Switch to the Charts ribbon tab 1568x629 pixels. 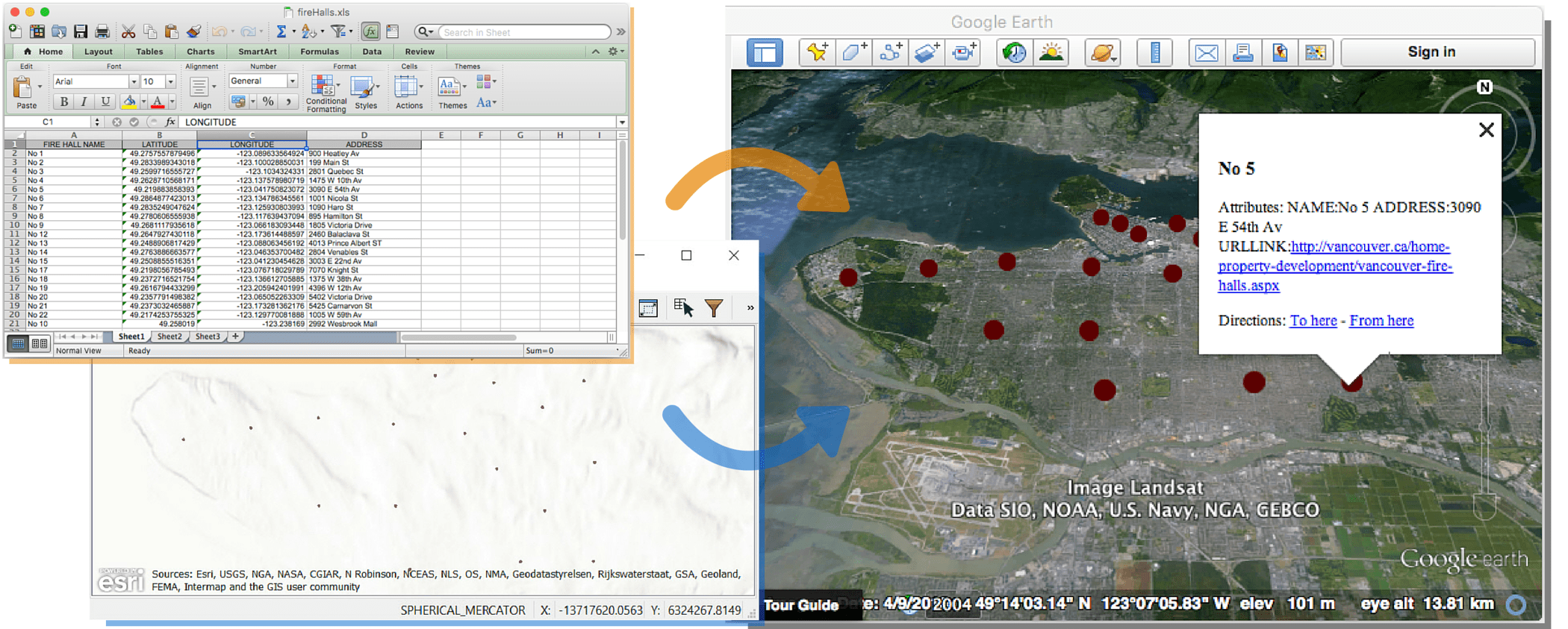click(201, 51)
